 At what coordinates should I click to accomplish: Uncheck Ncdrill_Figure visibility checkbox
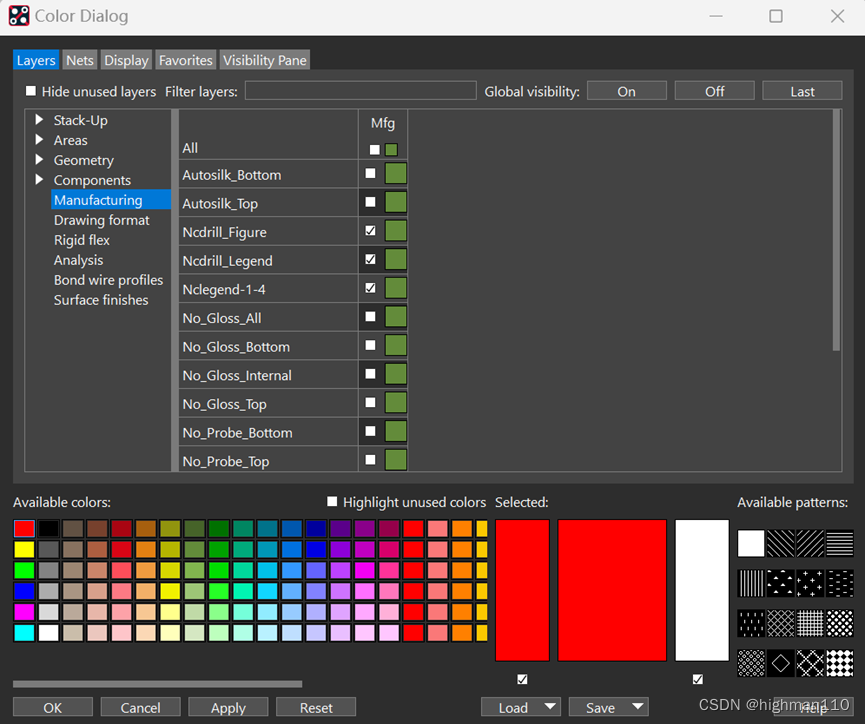pyautogui.click(x=371, y=231)
